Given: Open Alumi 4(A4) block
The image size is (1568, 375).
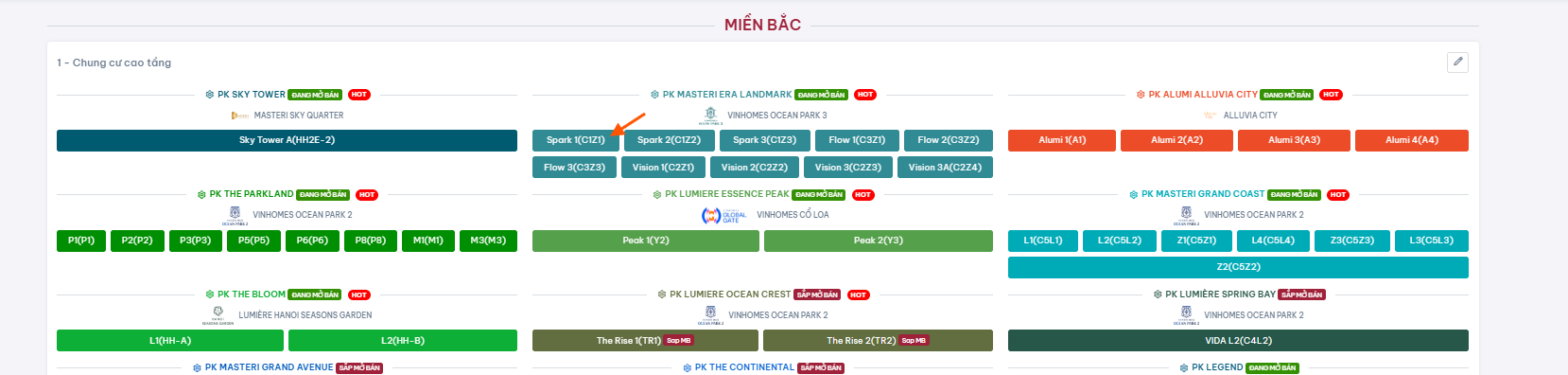Looking at the screenshot, I should click(1412, 140).
